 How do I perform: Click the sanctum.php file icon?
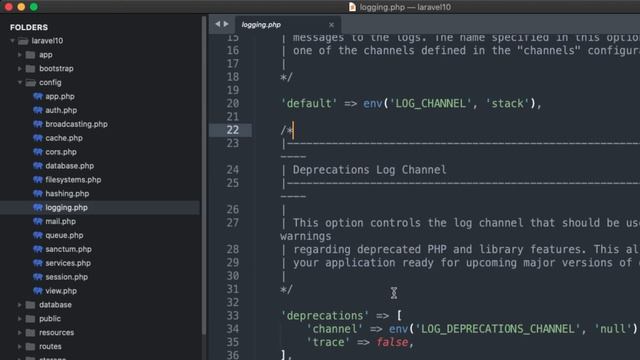38,249
